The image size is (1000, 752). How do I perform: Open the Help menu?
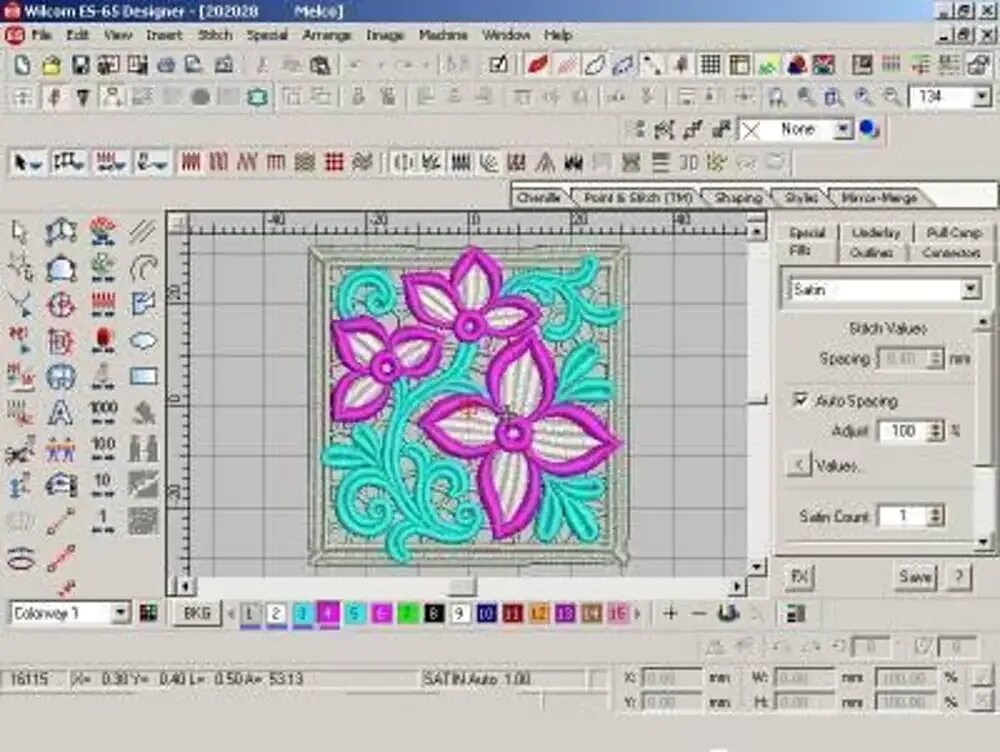tap(558, 35)
